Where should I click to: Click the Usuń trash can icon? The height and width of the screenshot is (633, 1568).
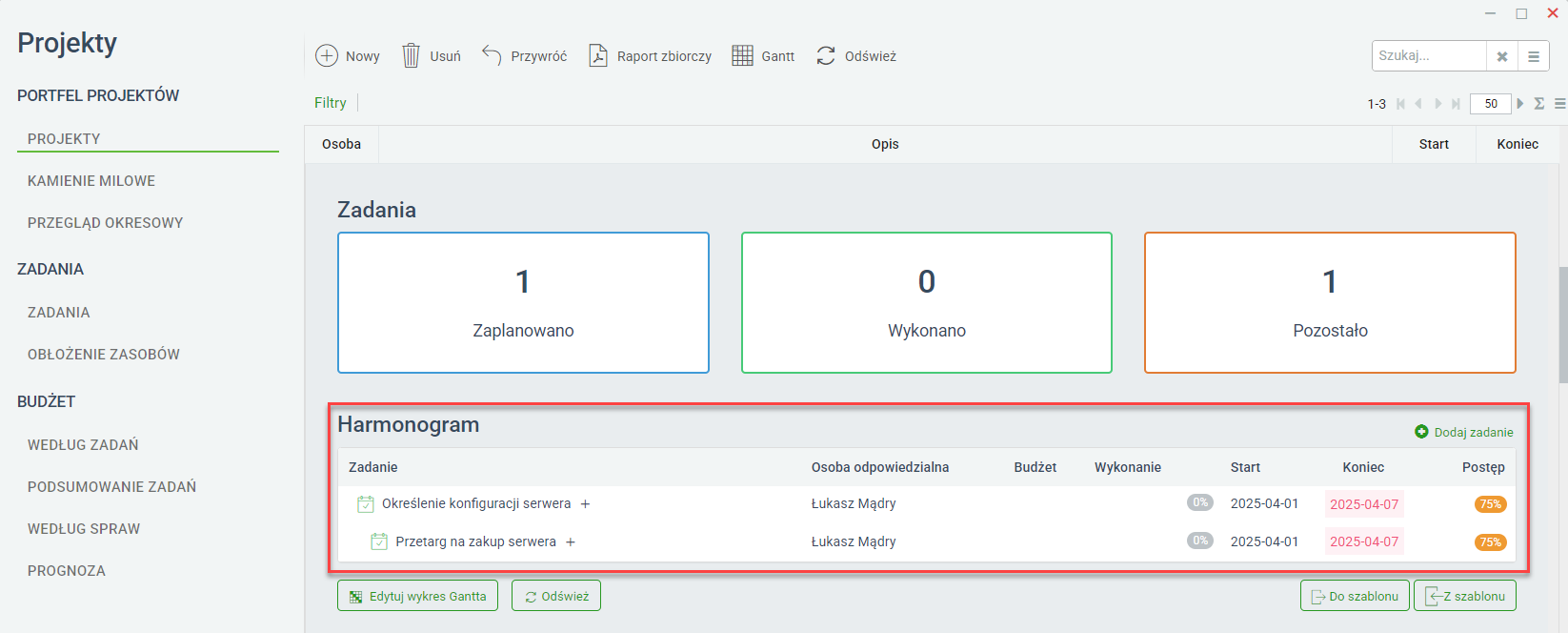(411, 55)
